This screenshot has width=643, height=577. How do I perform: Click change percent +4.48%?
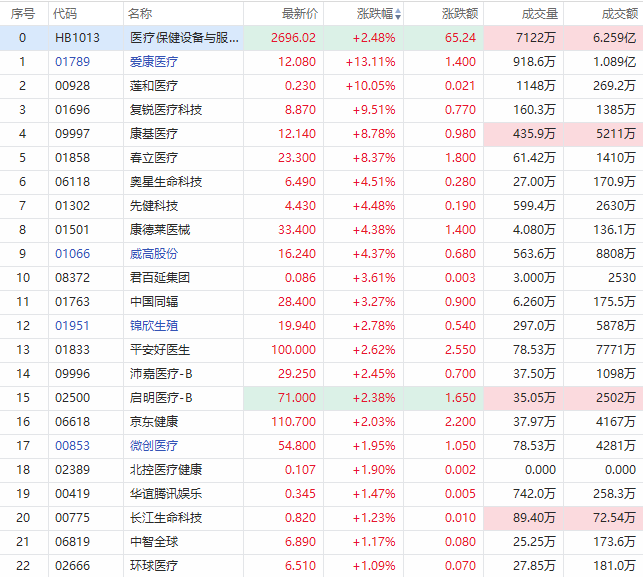pyautogui.click(x=374, y=206)
